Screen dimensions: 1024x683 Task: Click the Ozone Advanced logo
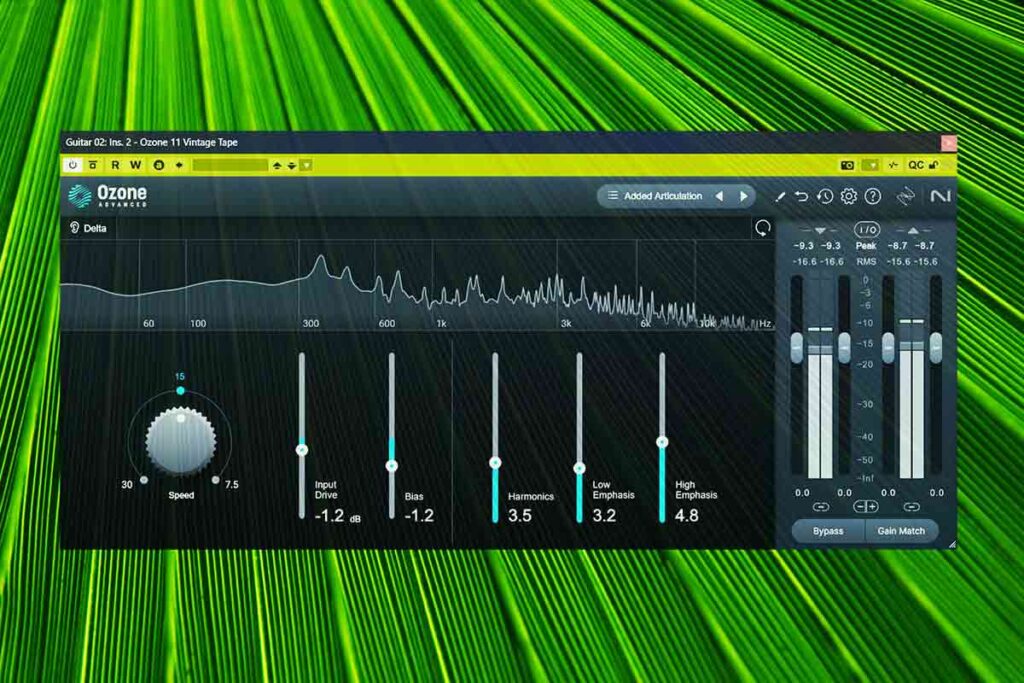108,195
